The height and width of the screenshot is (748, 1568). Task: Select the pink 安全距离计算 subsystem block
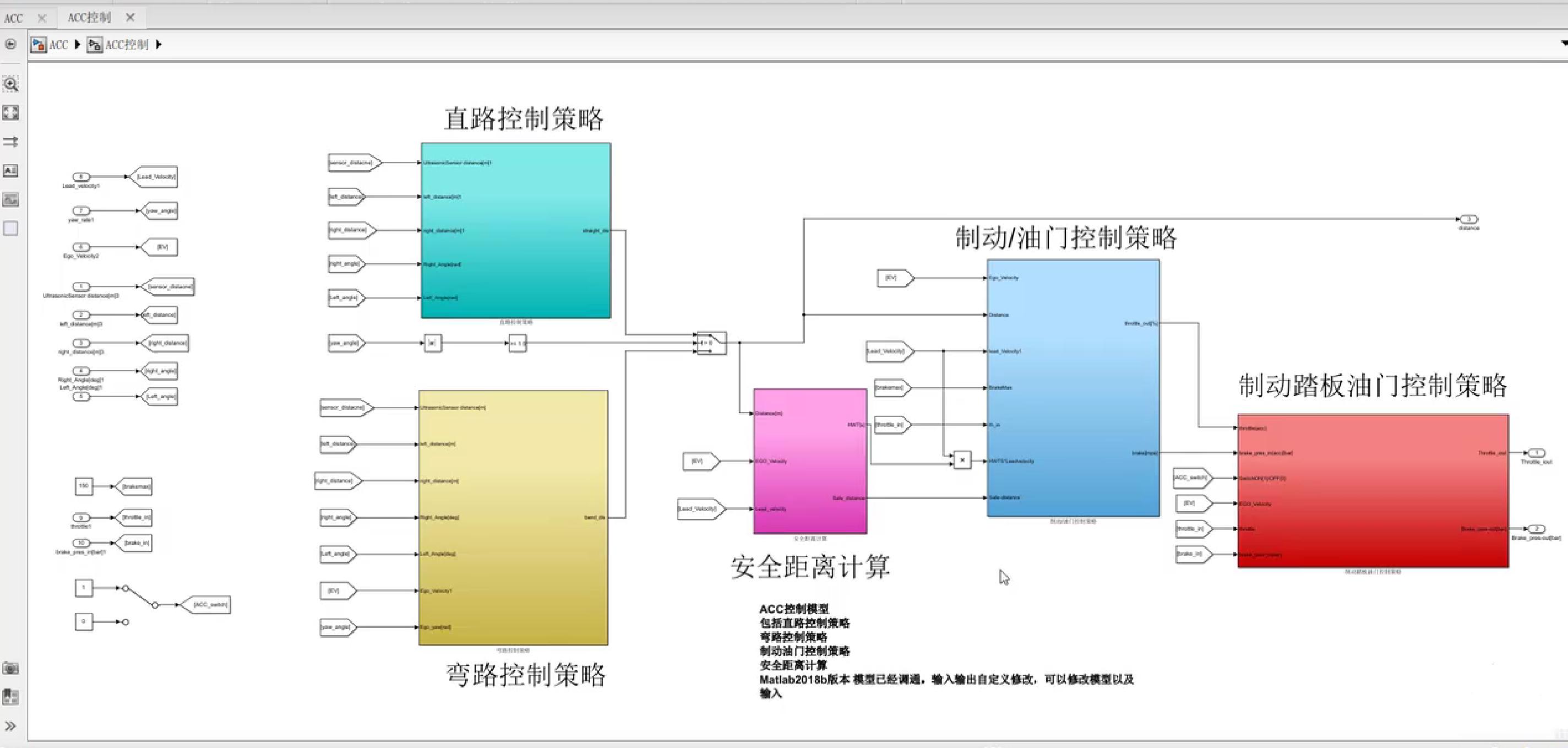coord(809,461)
